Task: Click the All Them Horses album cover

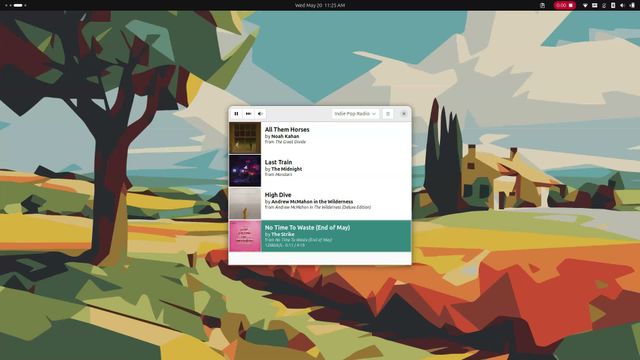Action: [x=245, y=138]
